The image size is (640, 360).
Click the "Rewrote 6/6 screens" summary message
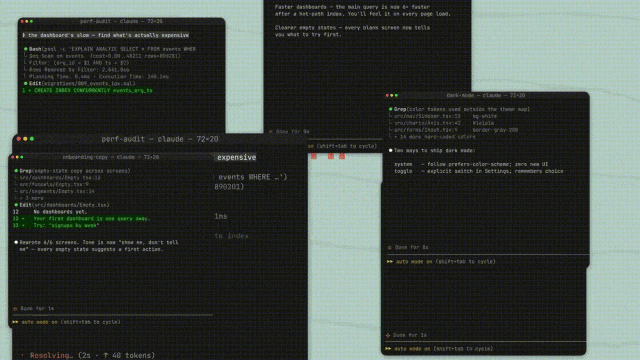point(96,246)
